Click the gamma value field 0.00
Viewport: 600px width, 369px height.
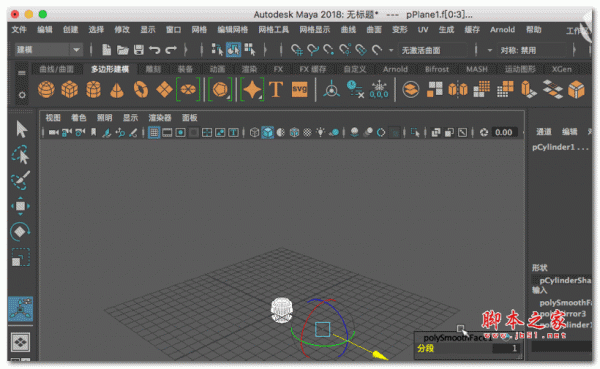[504, 132]
